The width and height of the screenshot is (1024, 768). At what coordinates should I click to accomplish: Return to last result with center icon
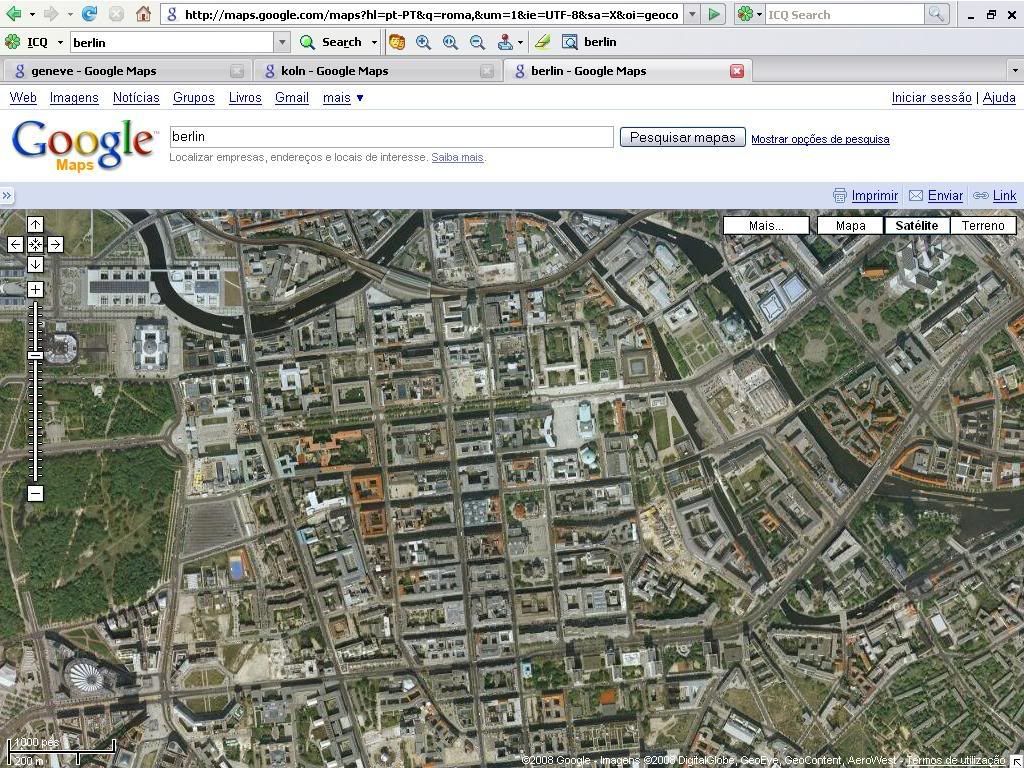tap(35, 244)
